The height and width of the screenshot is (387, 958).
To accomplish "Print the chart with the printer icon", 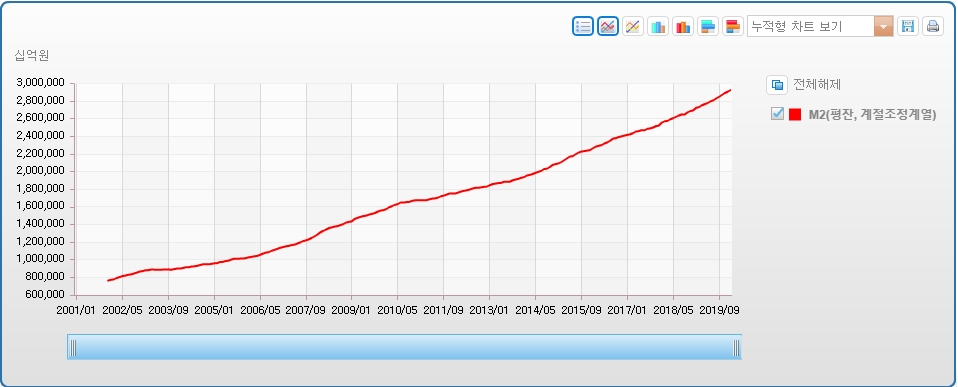I will point(933,26).
